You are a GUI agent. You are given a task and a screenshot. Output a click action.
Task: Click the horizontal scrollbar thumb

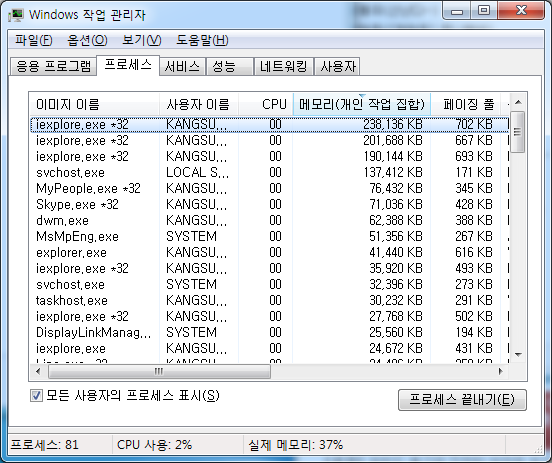[159, 371]
